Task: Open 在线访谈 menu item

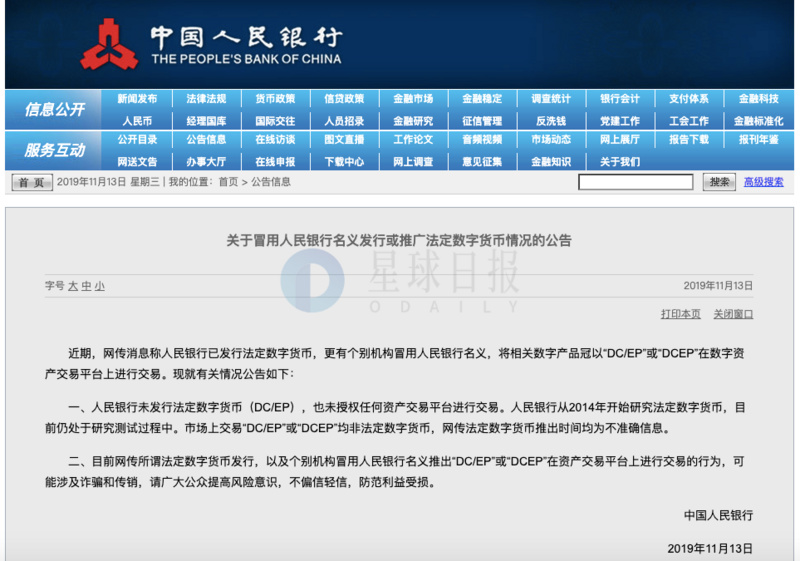Action: 275,139
